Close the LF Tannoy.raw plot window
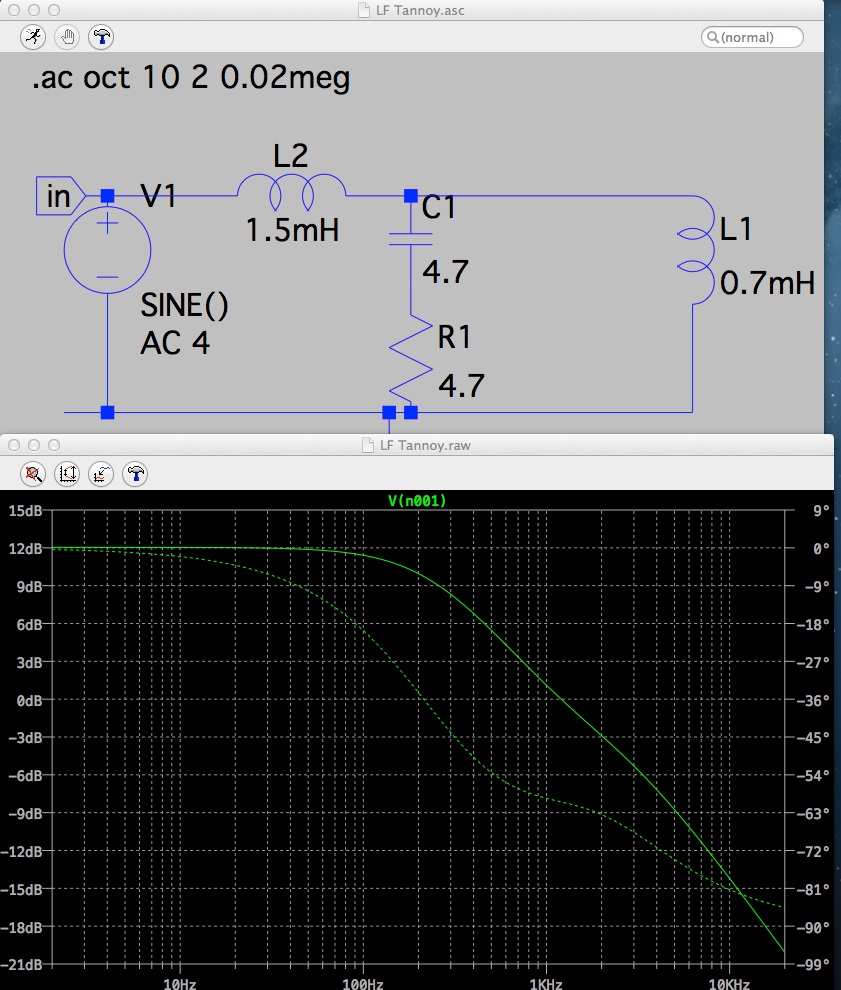This screenshot has height=990, width=841. coord(14,445)
